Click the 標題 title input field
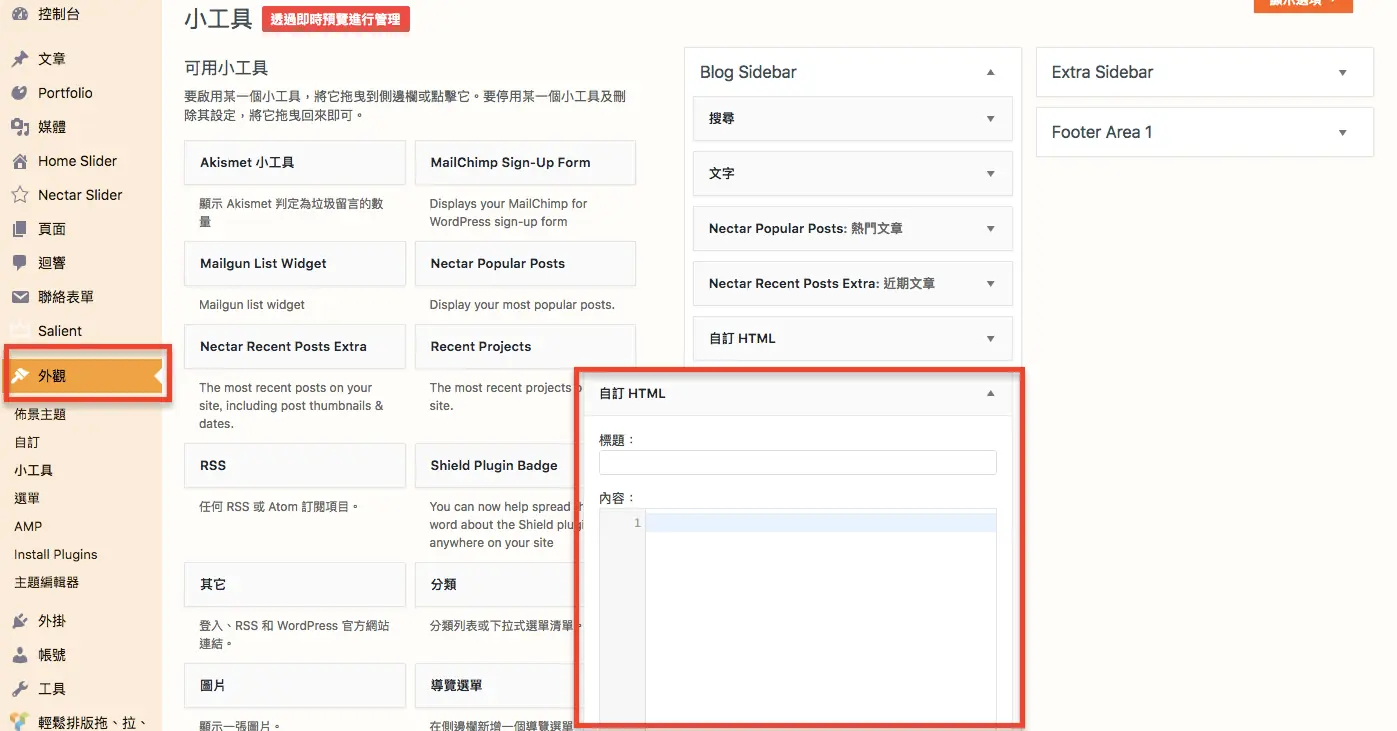This screenshot has width=1397, height=731. (798, 462)
